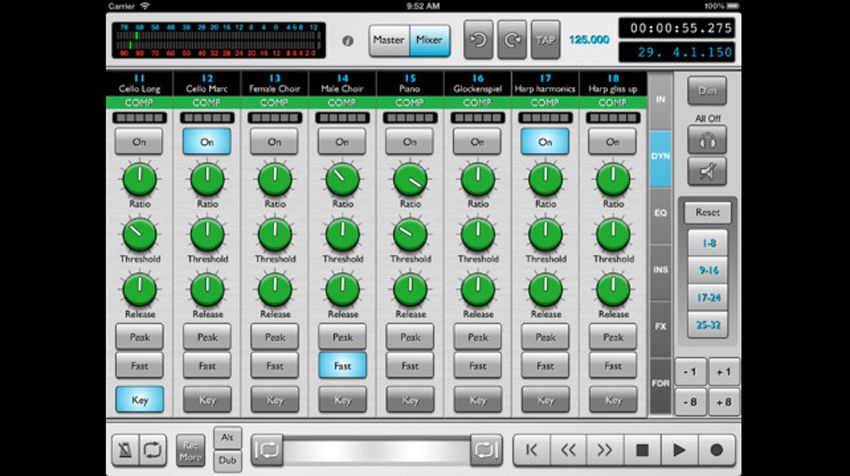Switch to the Master view

pyautogui.click(x=389, y=40)
